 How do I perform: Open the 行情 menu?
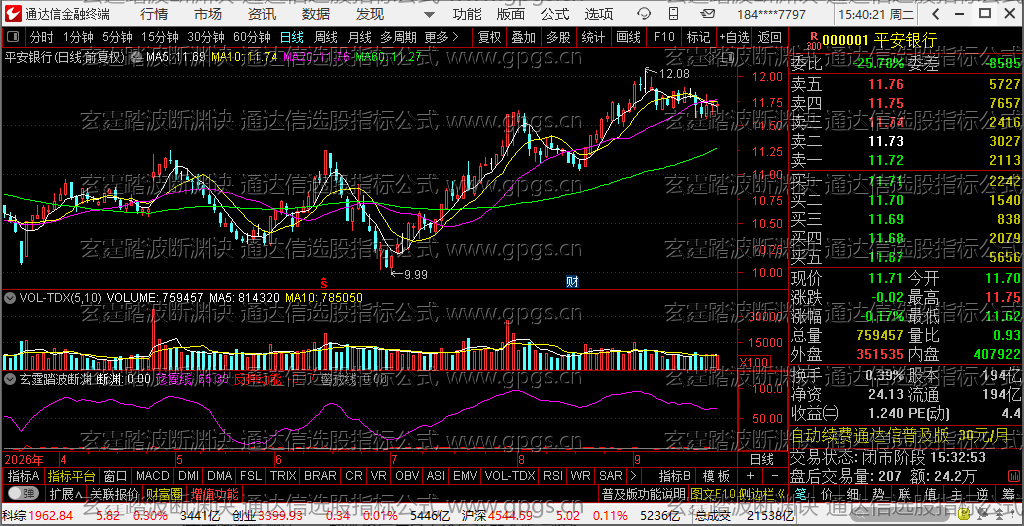pyautogui.click(x=153, y=14)
